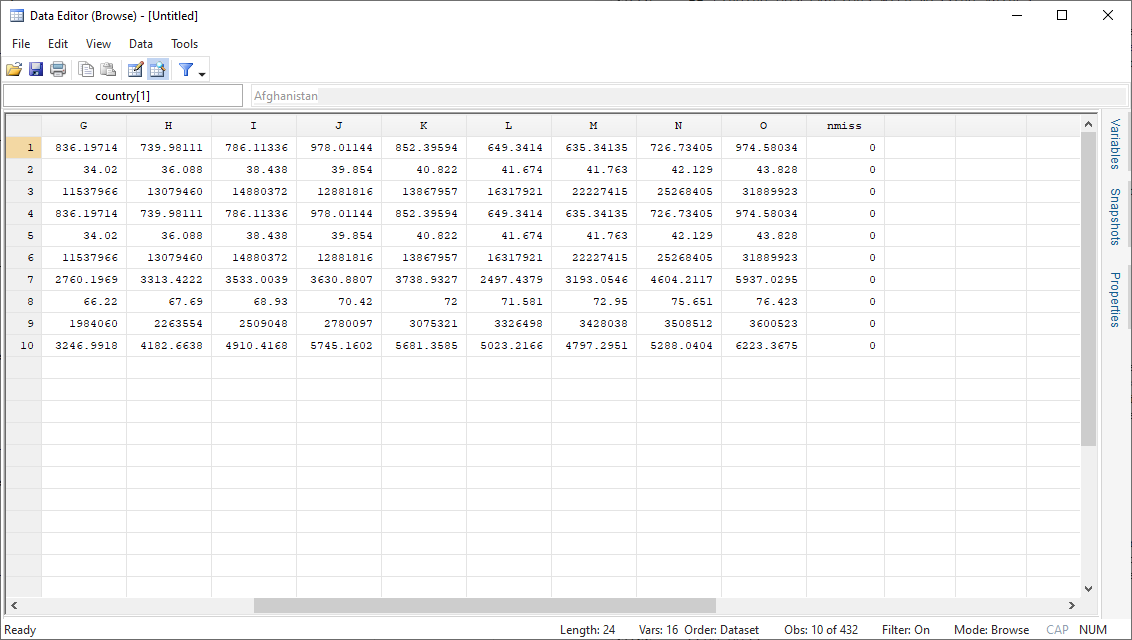Select the nmiss column header
Image resolution: width=1132 pixels, height=640 pixels.
click(x=845, y=126)
